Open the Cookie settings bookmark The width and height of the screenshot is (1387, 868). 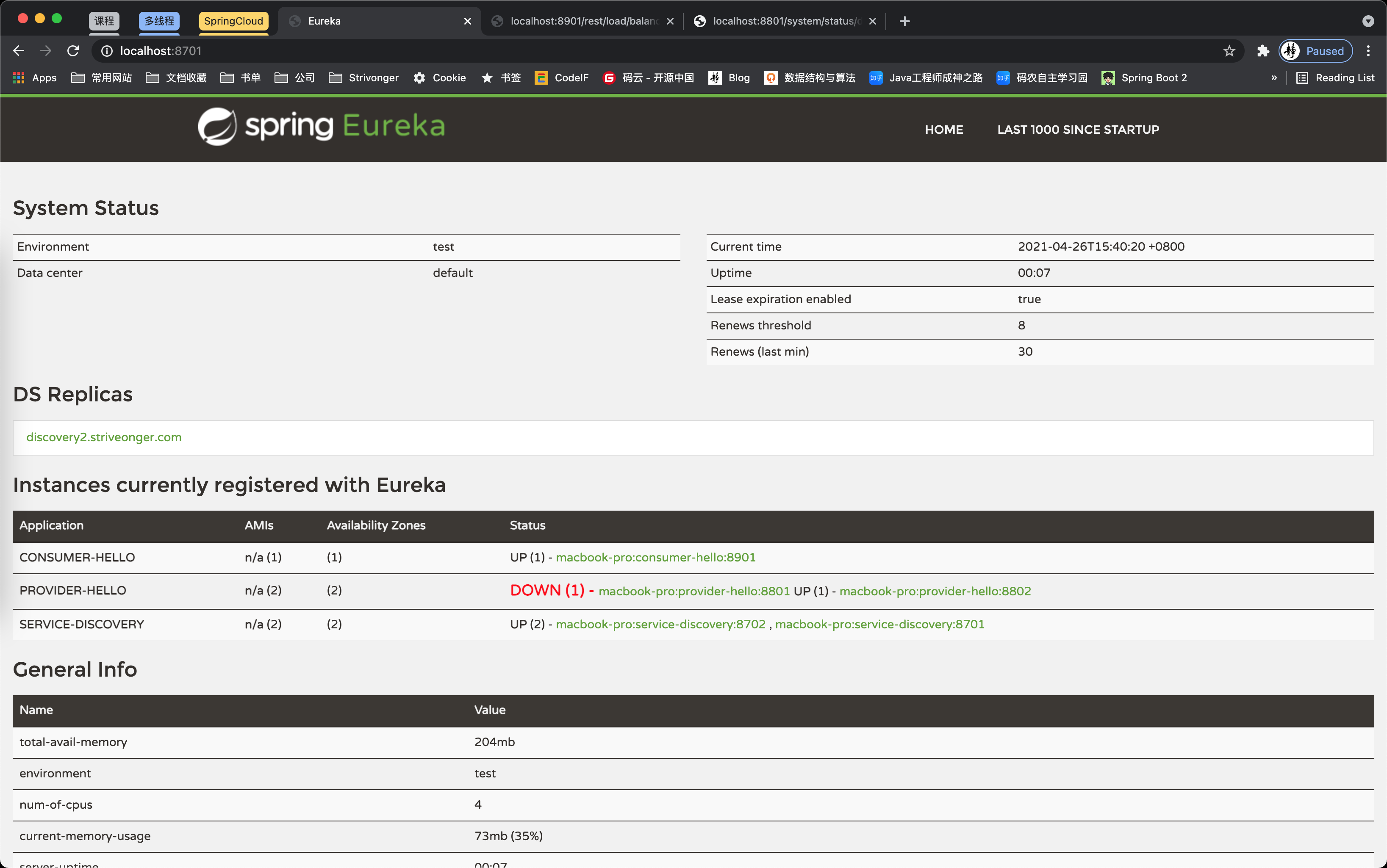tap(439, 77)
